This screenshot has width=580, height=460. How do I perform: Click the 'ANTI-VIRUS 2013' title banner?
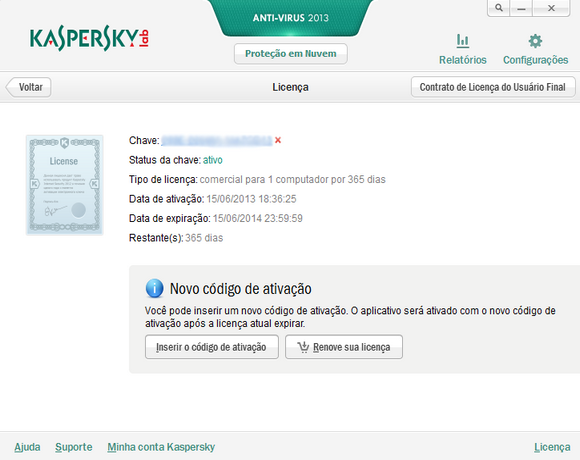pyautogui.click(x=291, y=18)
